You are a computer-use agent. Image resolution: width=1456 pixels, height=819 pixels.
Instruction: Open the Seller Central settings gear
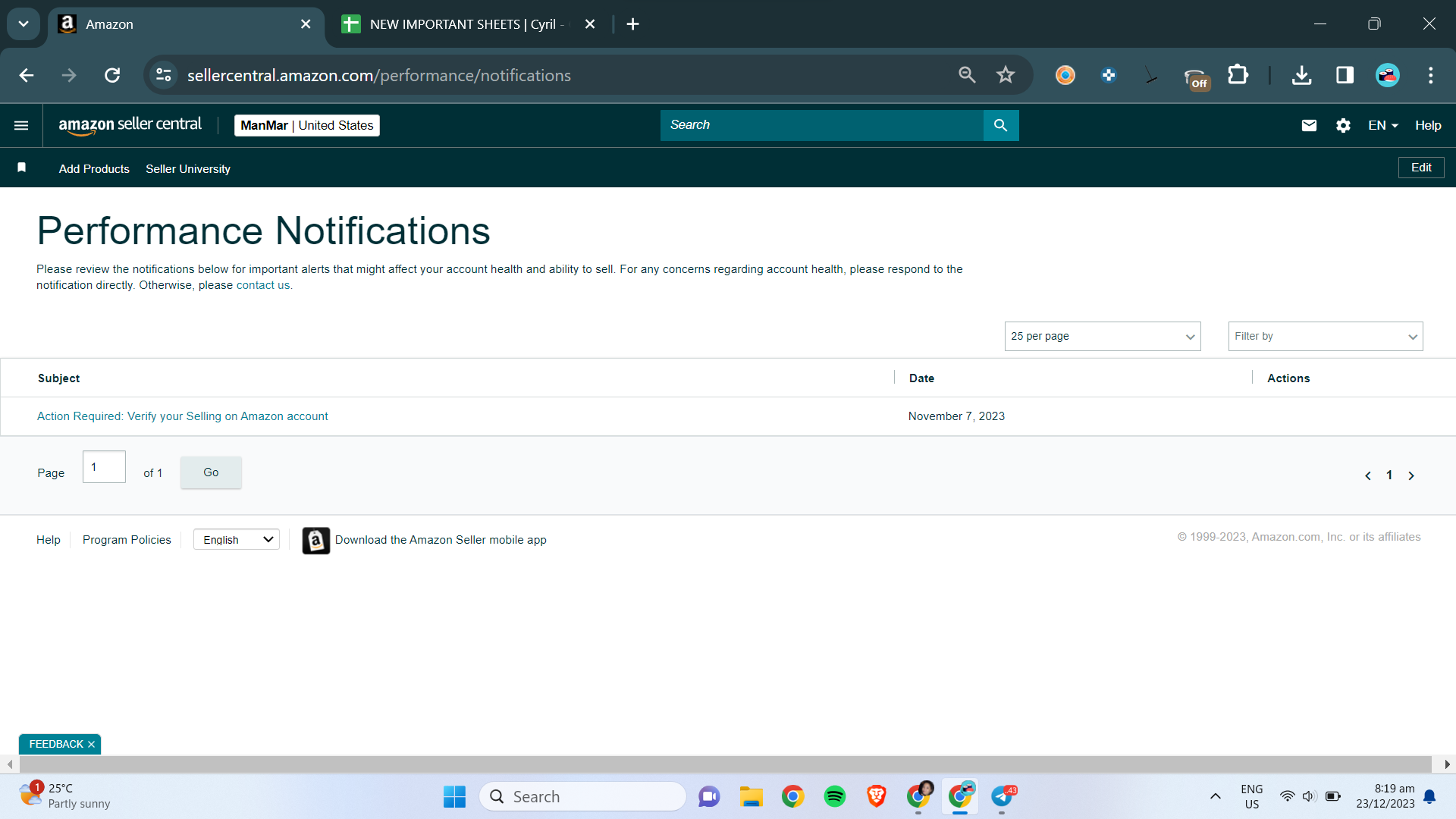click(x=1343, y=125)
